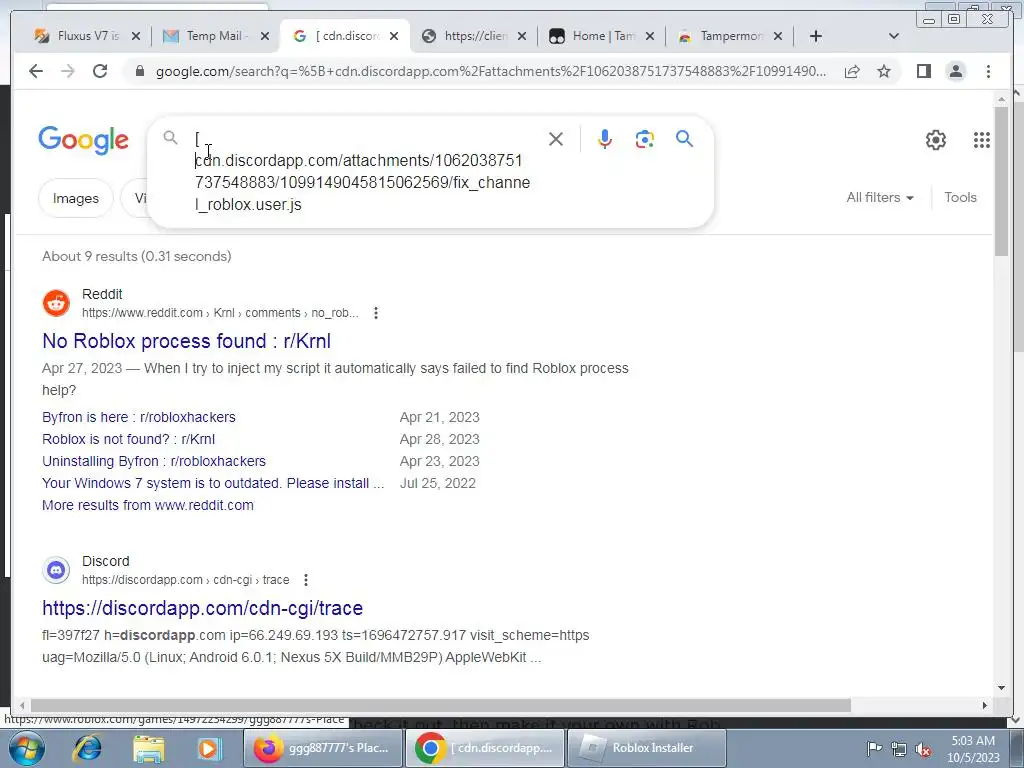Click the address bar URL
1024x768 pixels.
point(490,71)
